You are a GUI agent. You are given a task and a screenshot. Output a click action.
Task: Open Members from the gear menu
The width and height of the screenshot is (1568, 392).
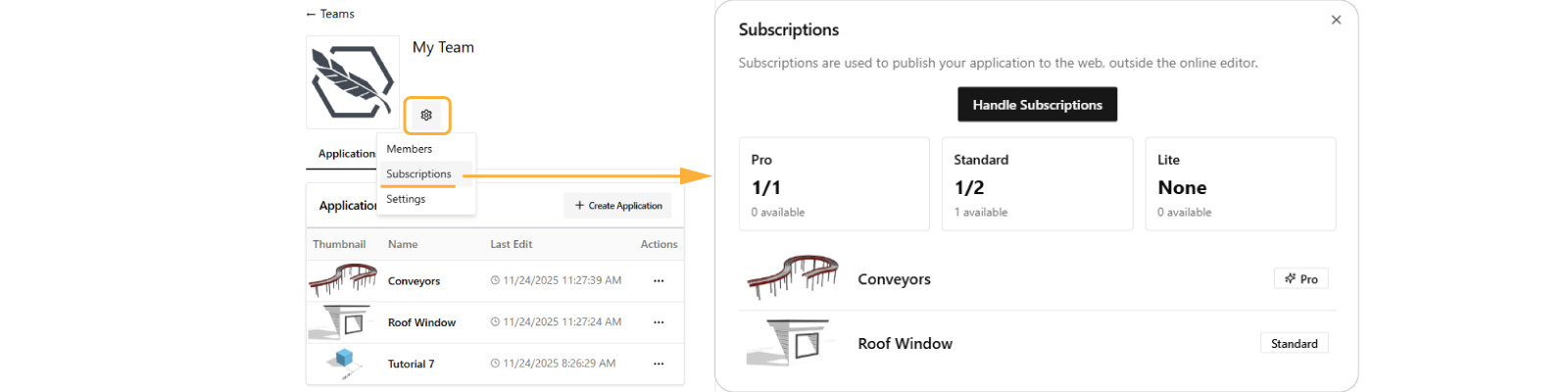click(410, 149)
